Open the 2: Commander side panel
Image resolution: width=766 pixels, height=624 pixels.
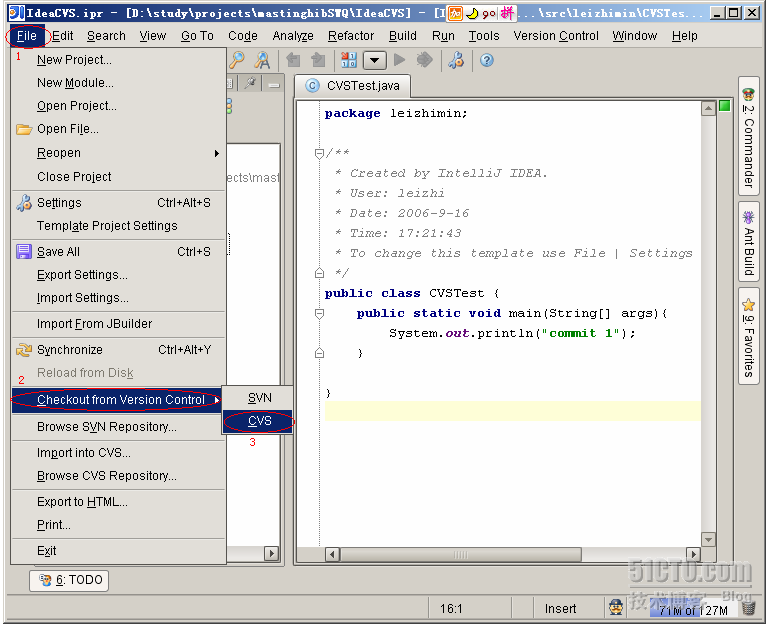point(748,137)
